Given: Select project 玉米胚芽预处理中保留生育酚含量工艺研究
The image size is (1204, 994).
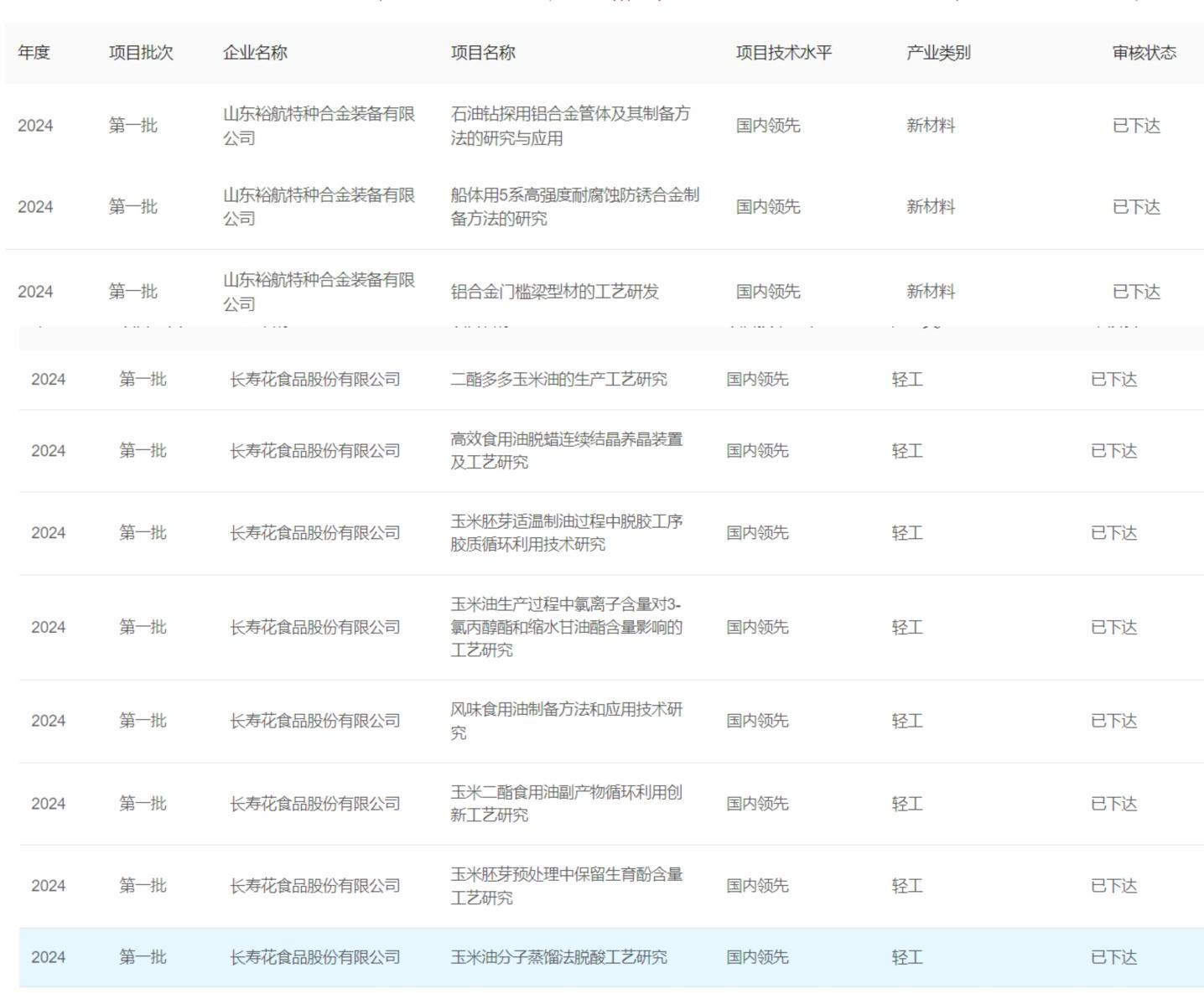Looking at the screenshot, I should 566,886.
